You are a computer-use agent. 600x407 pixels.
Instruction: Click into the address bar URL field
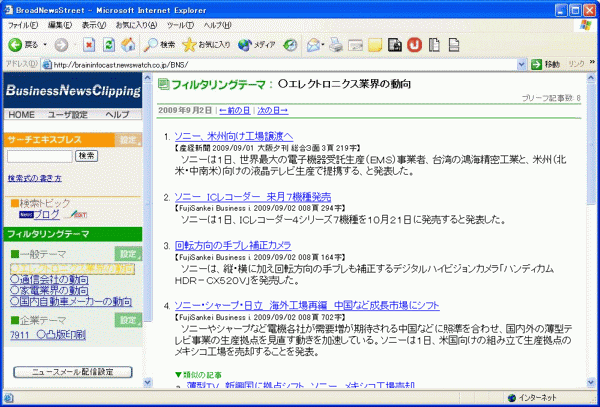pyautogui.click(x=283, y=65)
